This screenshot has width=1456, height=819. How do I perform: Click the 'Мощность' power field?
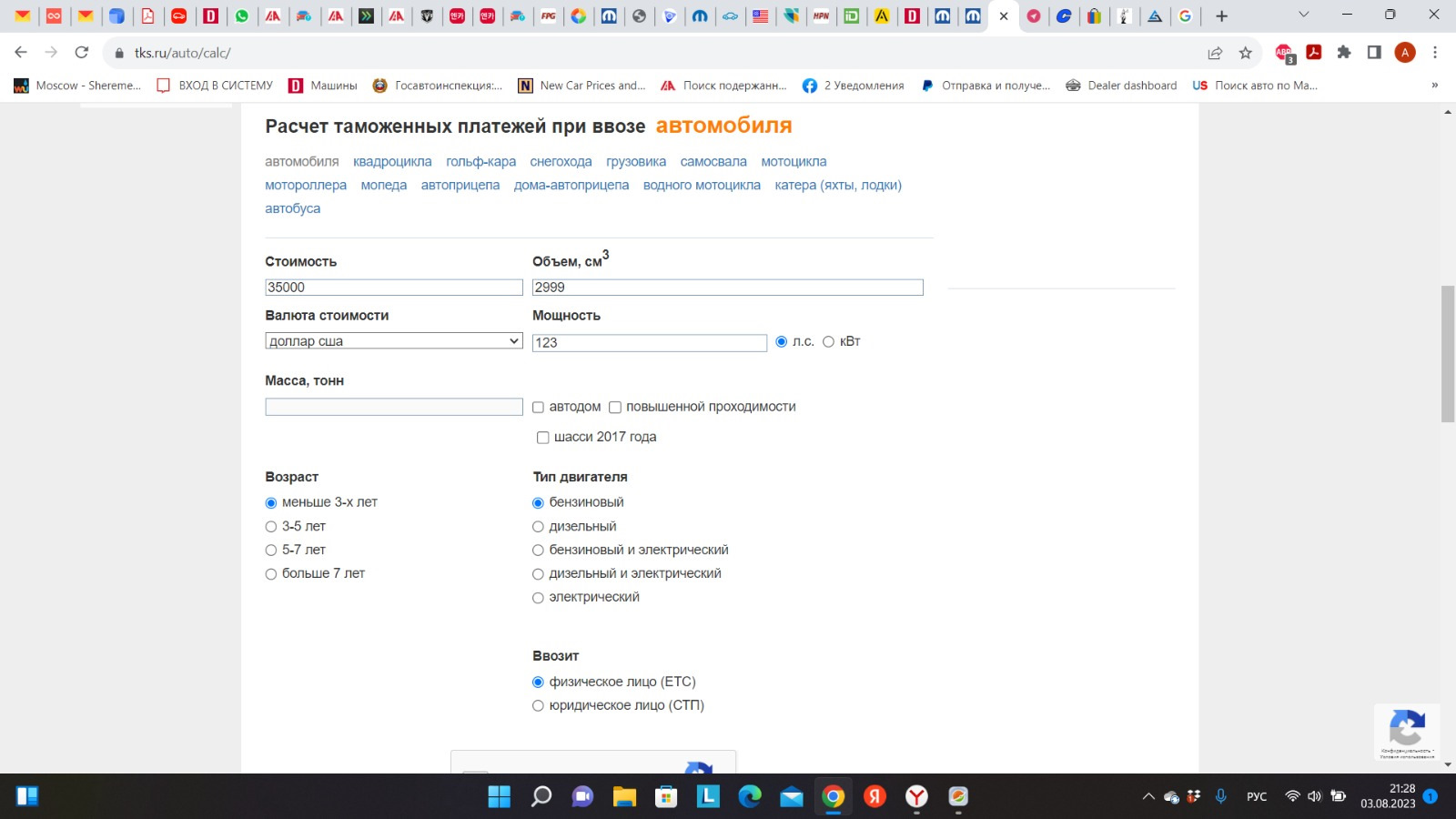pos(650,342)
